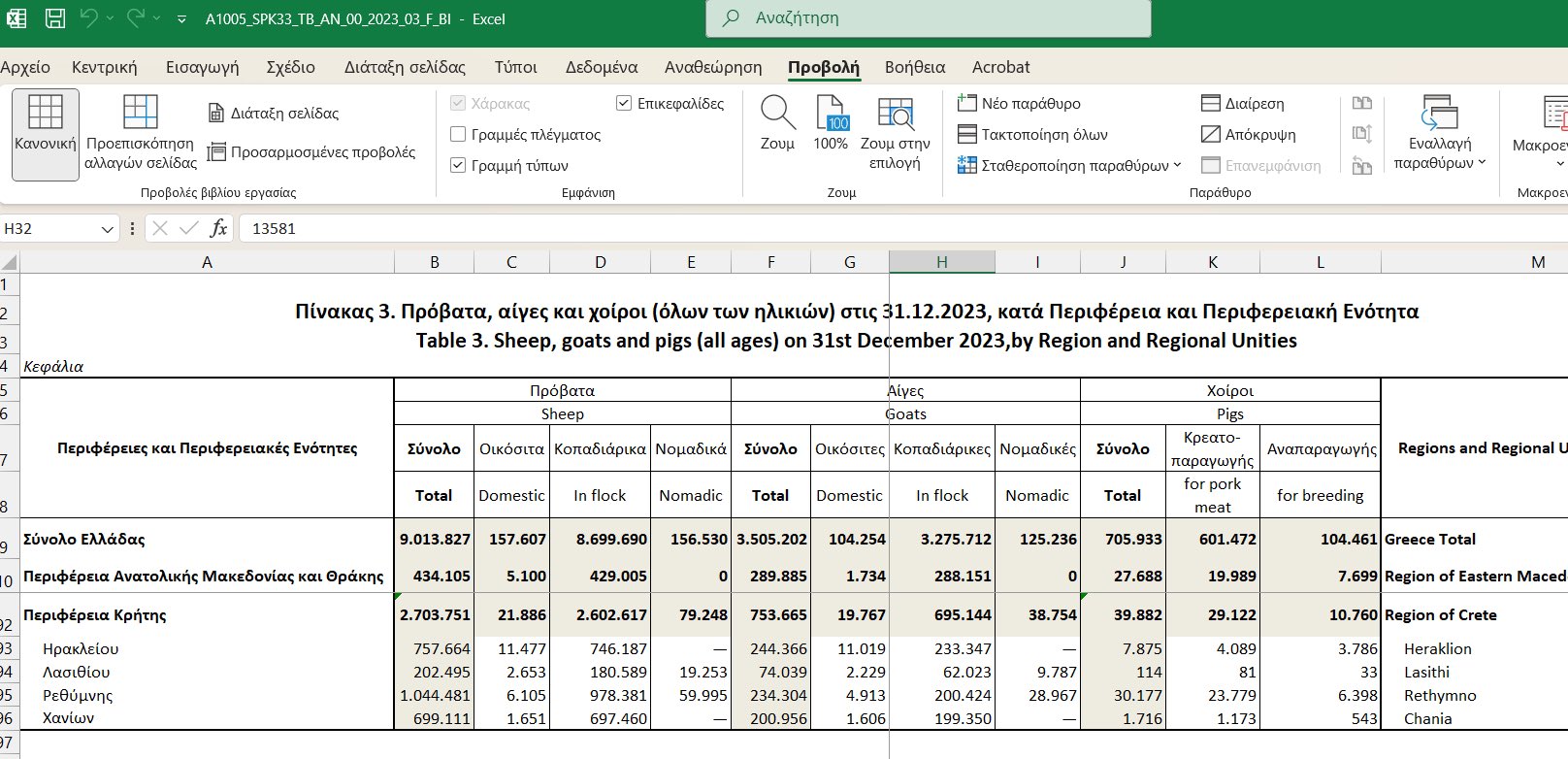1568x759 pixels.
Task: Click the Redo arrow icon
Action: pos(135,18)
